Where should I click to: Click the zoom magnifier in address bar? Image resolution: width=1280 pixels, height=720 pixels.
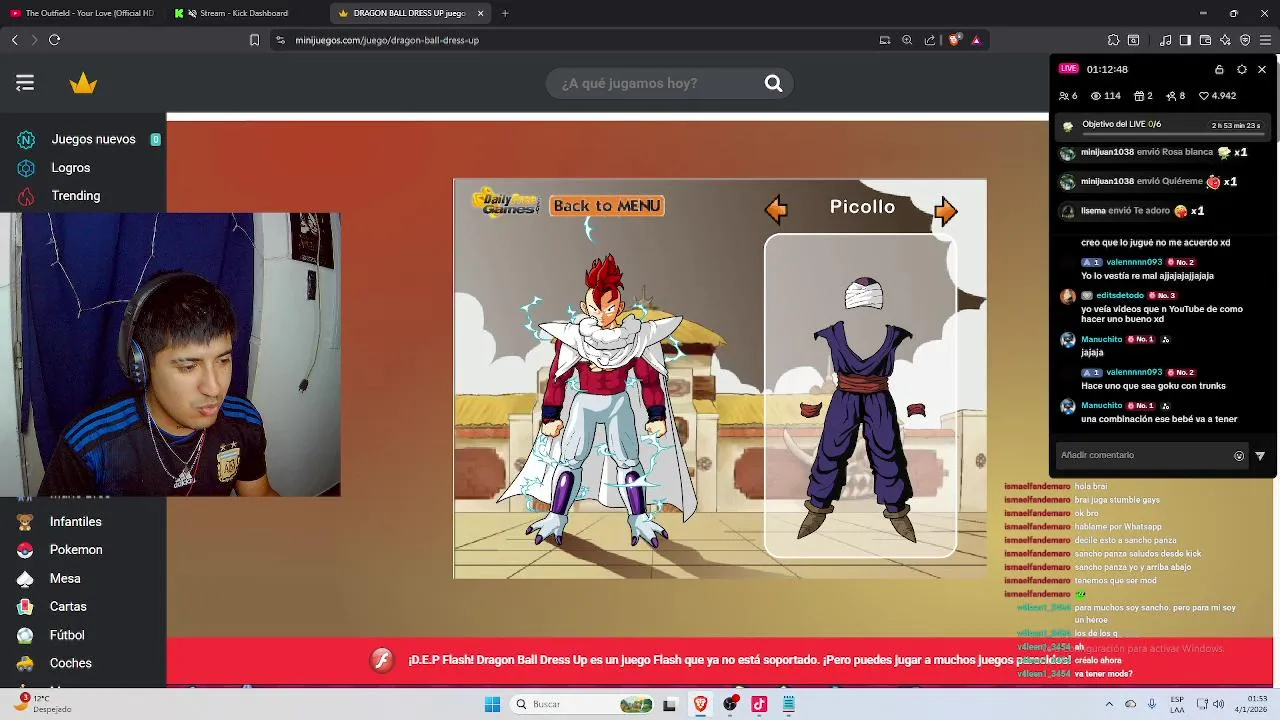coord(907,40)
